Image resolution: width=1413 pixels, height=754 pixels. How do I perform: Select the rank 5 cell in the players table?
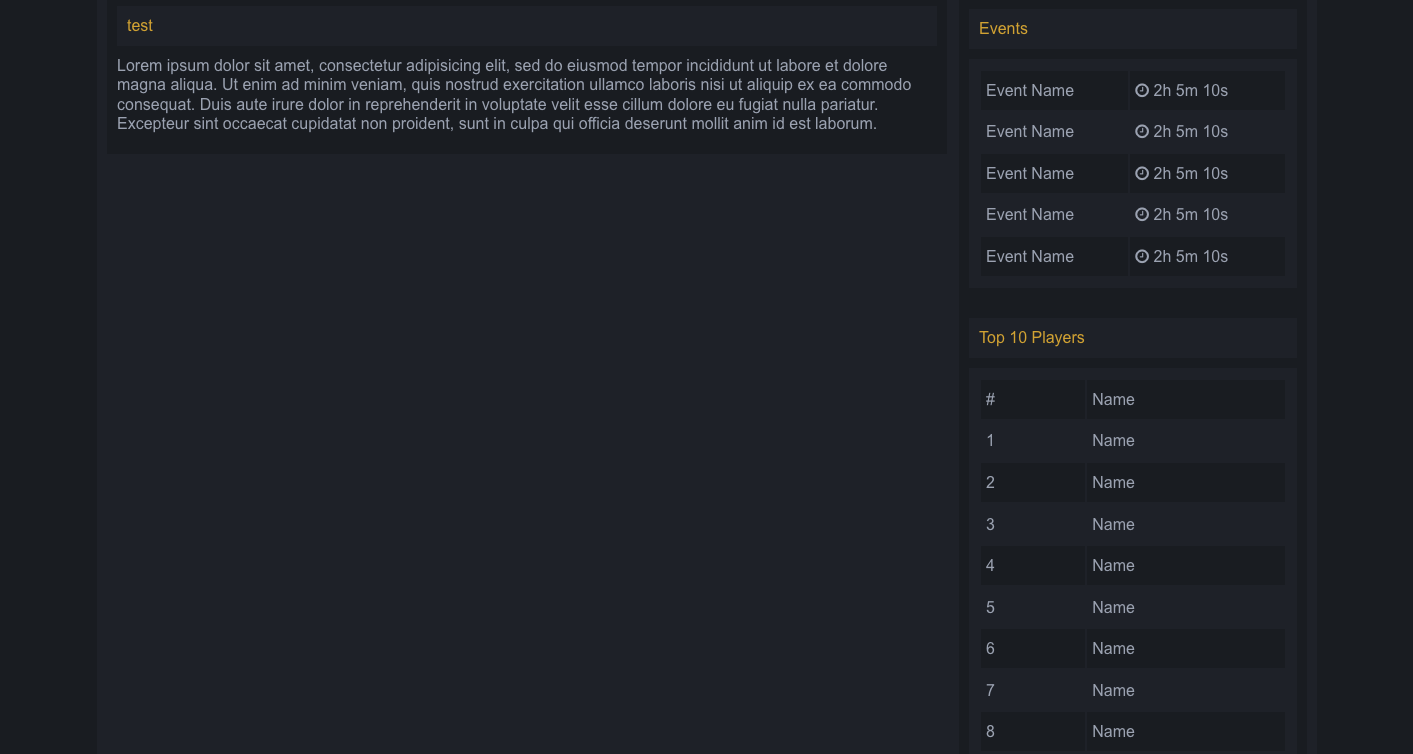click(x=990, y=608)
